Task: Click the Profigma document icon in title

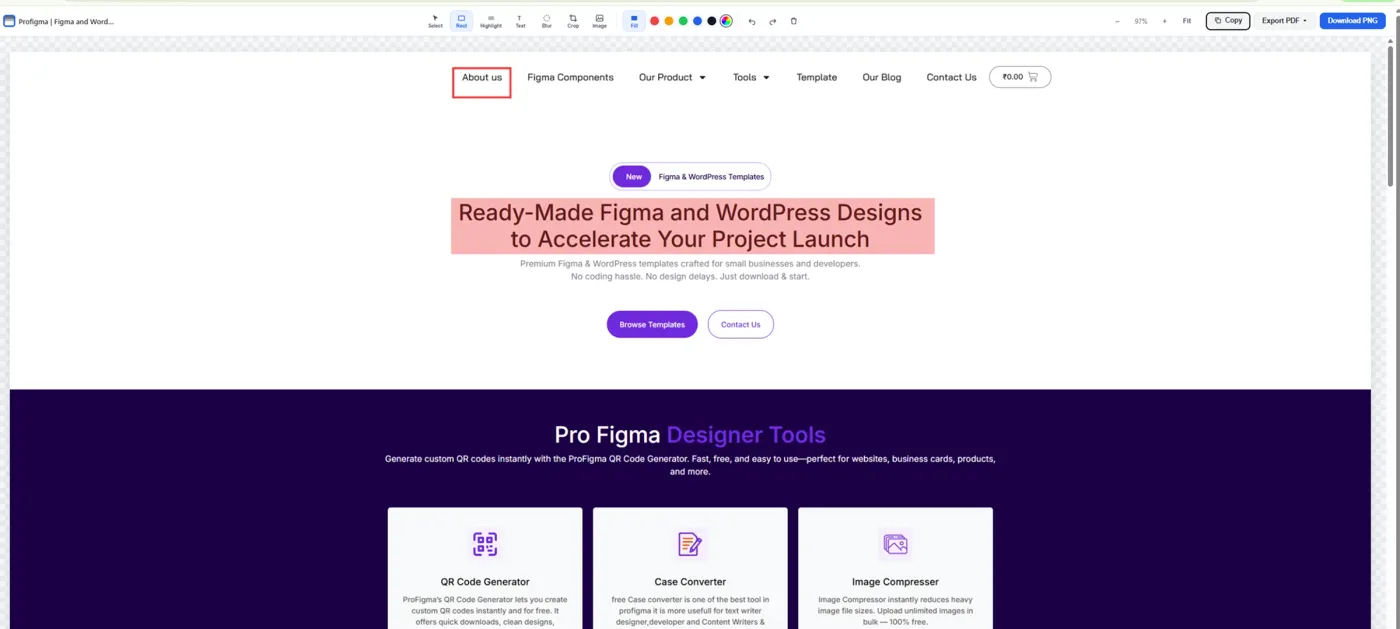Action: click(x=9, y=21)
